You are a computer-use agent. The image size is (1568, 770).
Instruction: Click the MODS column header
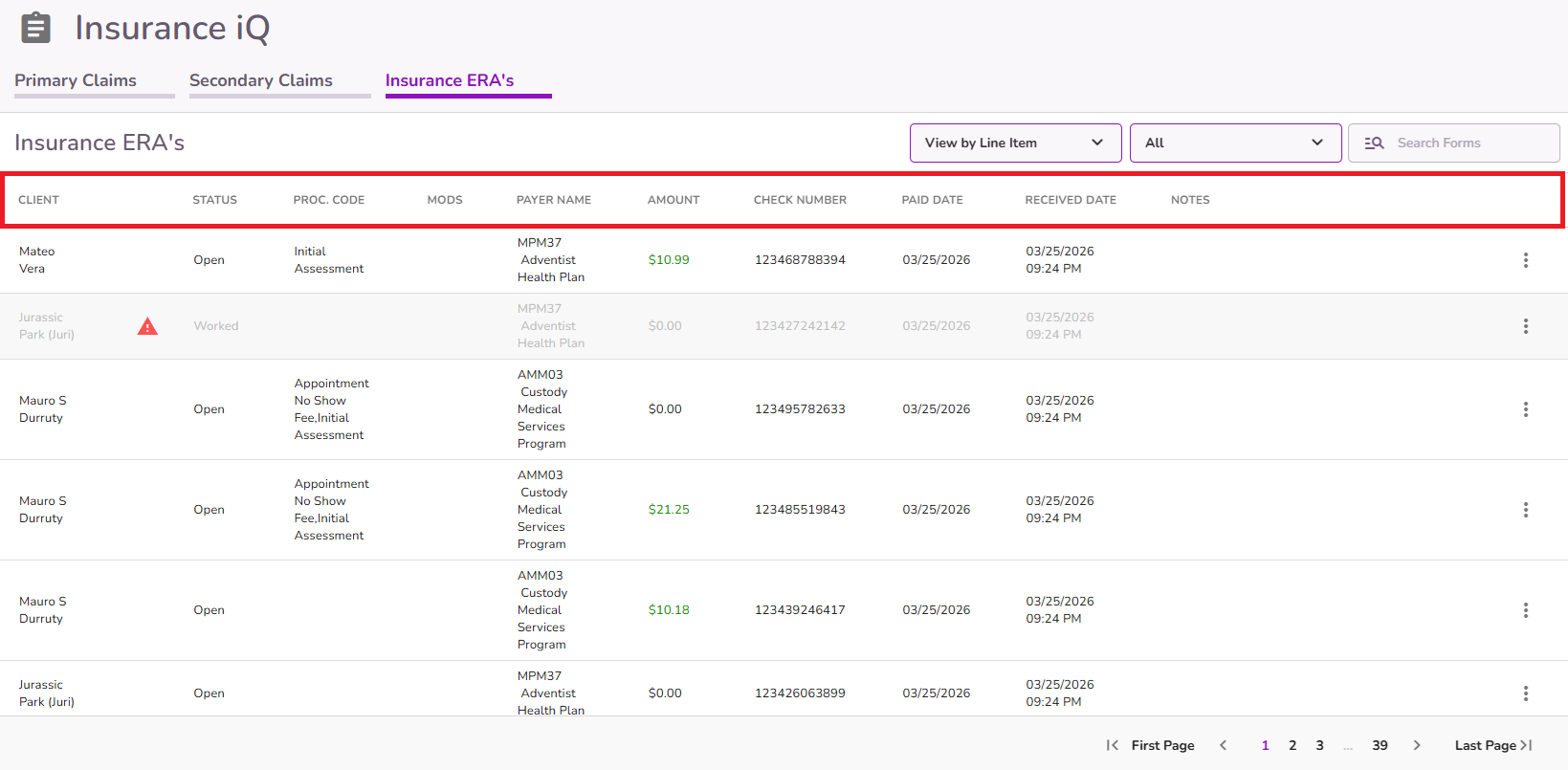tap(445, 200)
